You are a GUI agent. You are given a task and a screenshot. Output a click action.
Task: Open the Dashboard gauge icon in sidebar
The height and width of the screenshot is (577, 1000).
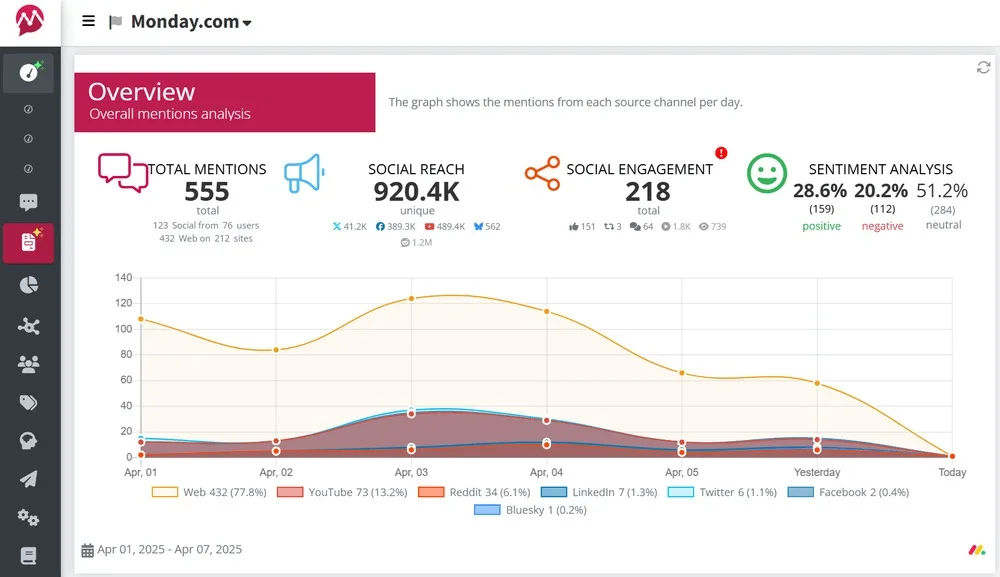point(28,72)
